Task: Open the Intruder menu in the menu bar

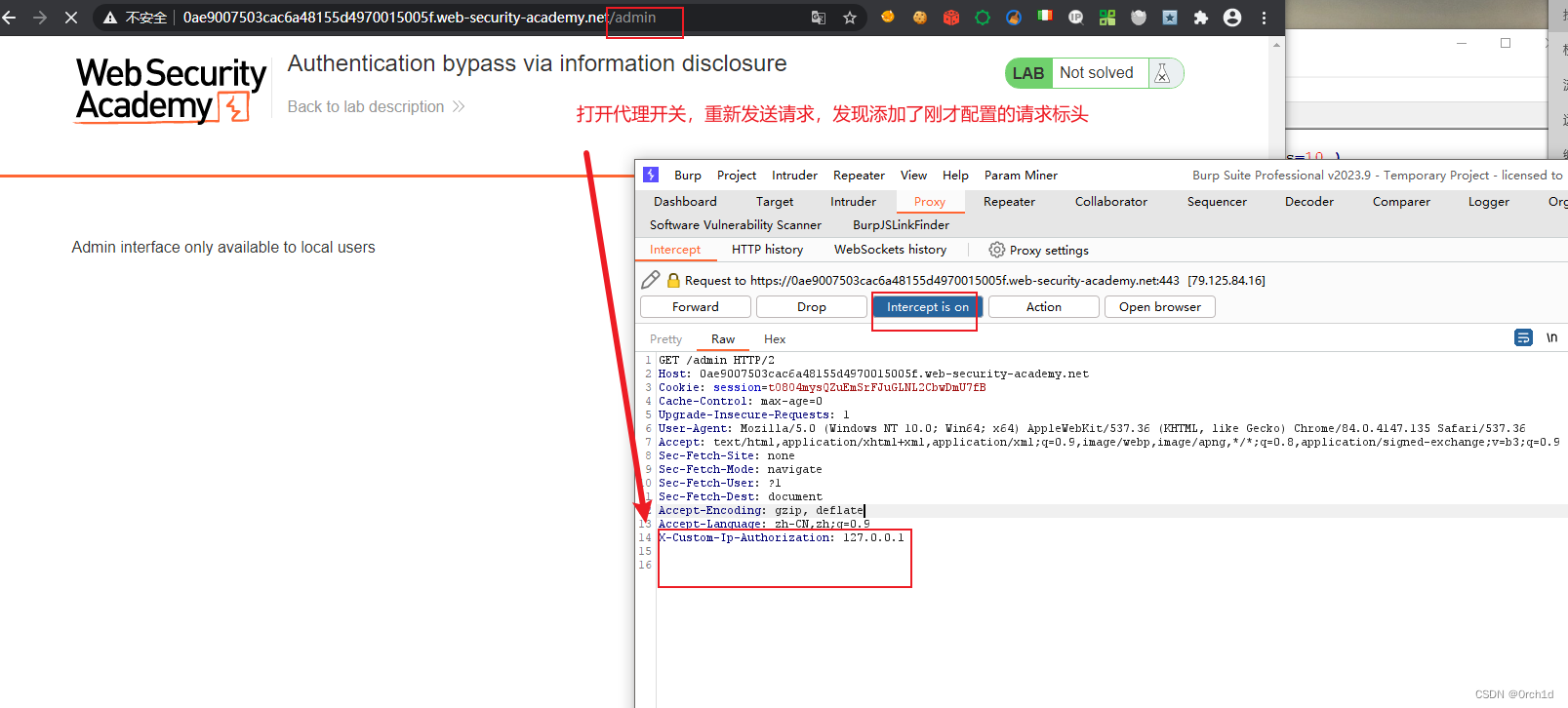Action: (x=795, y=176)
